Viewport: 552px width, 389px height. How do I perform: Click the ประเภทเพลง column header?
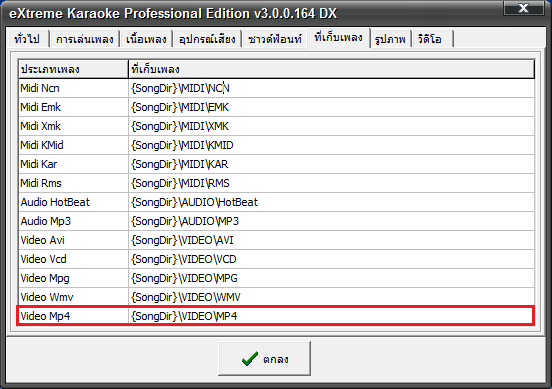pos(73,69)
